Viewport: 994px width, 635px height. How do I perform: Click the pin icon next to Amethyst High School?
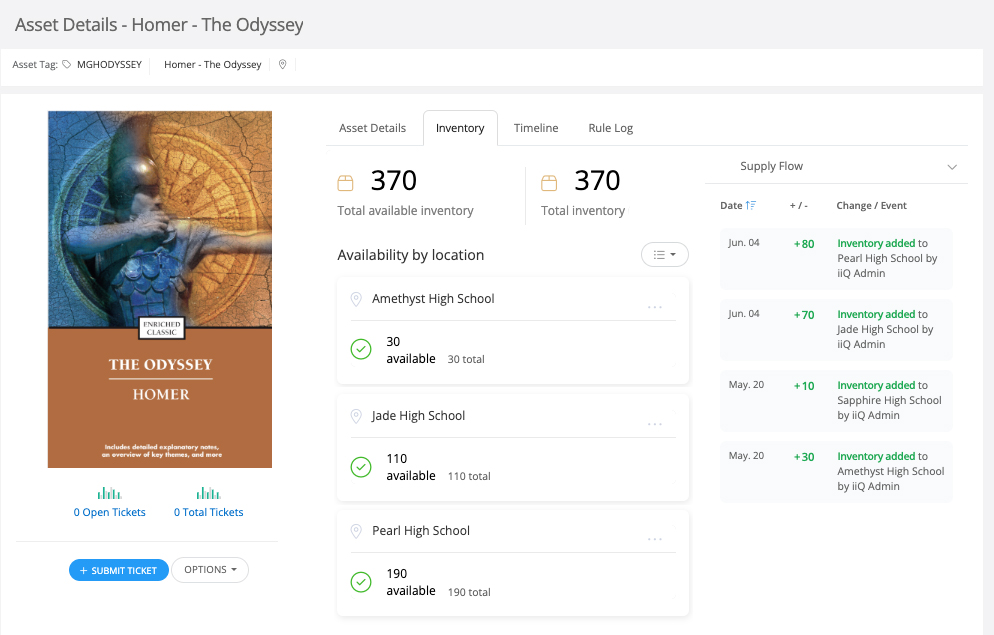(x=356, y=299)
